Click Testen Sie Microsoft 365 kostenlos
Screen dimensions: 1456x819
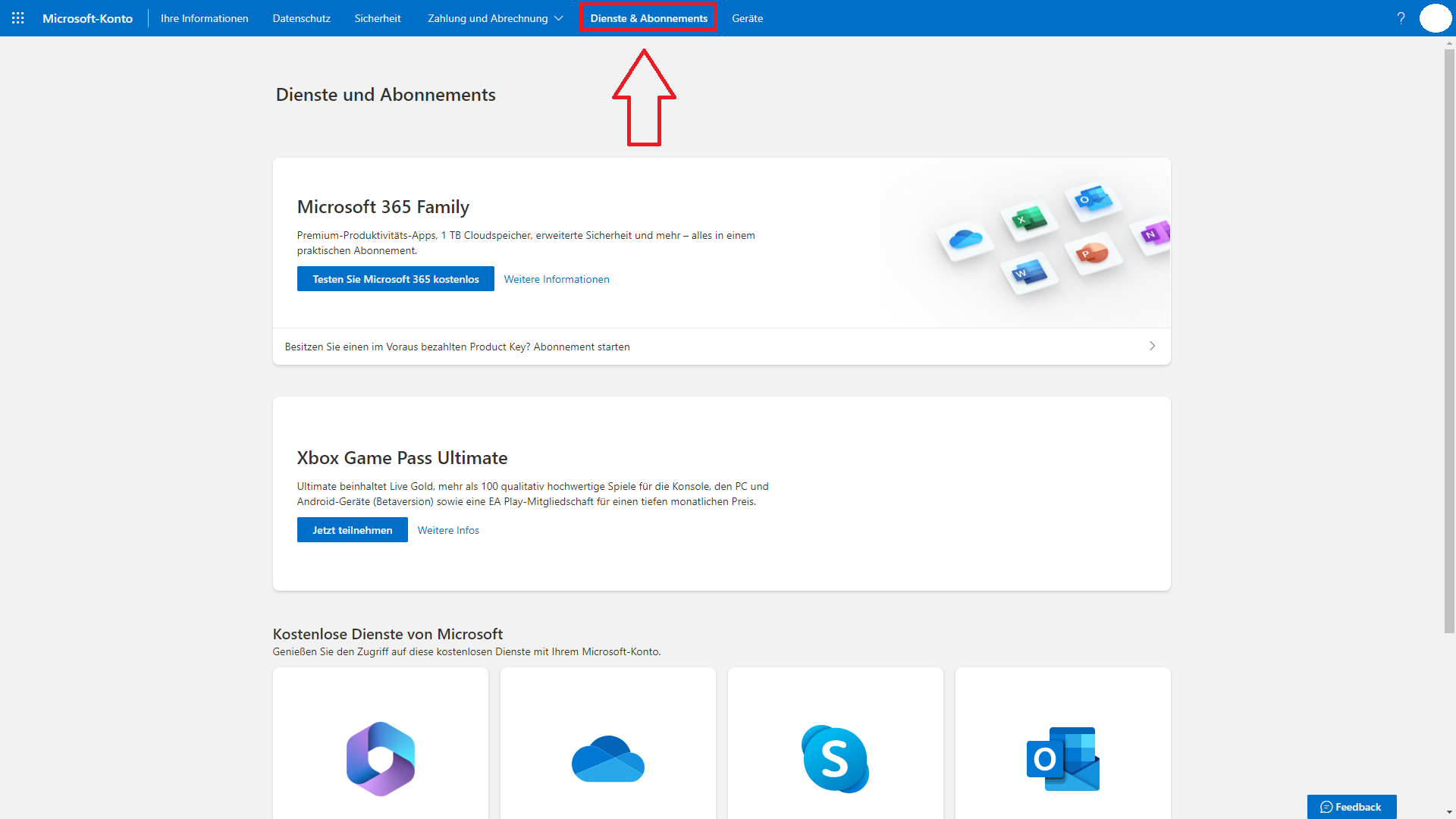tap(396, 279)
